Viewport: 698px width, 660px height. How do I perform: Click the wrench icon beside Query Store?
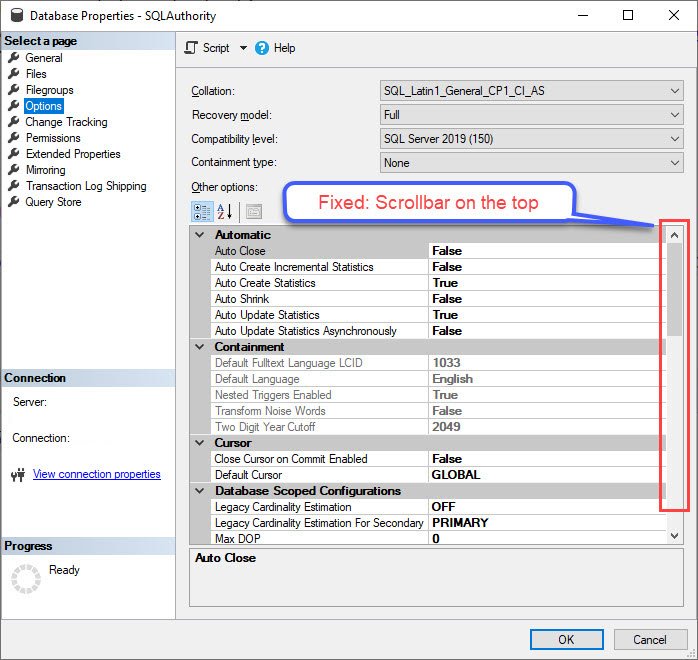14,202
